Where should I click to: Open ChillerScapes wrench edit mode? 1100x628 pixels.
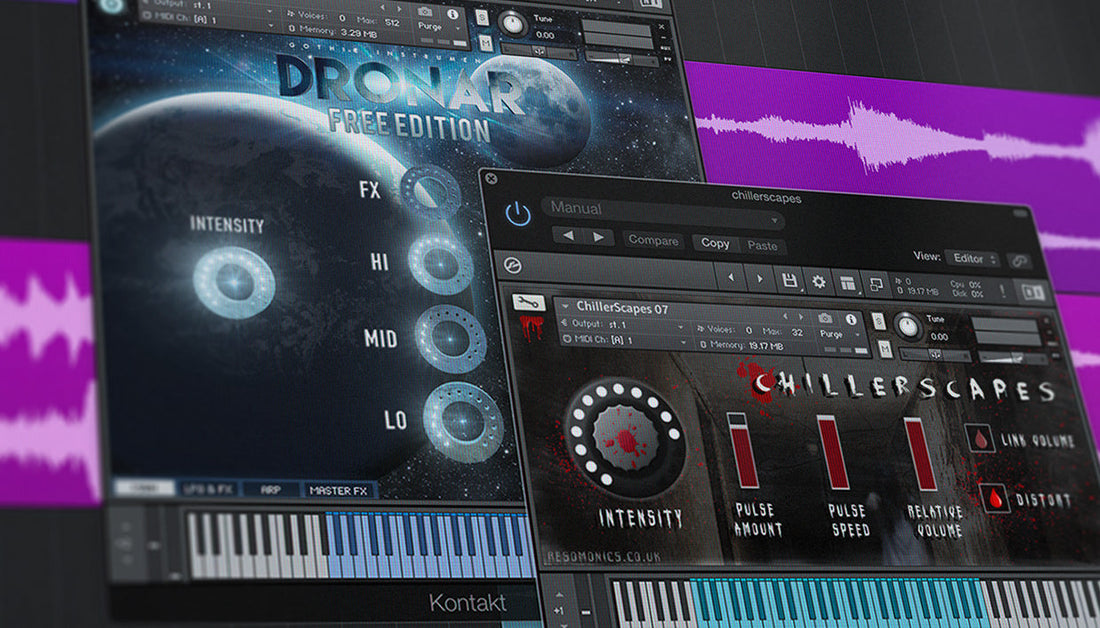click(x=528, y=302)
